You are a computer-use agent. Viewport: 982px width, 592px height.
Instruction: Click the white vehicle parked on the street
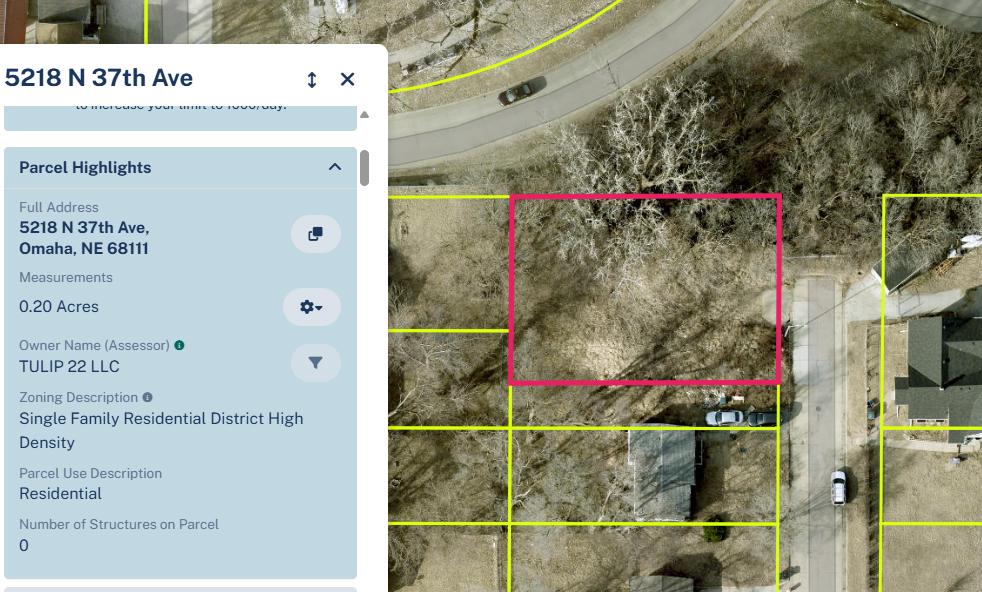tap(838, 487)
